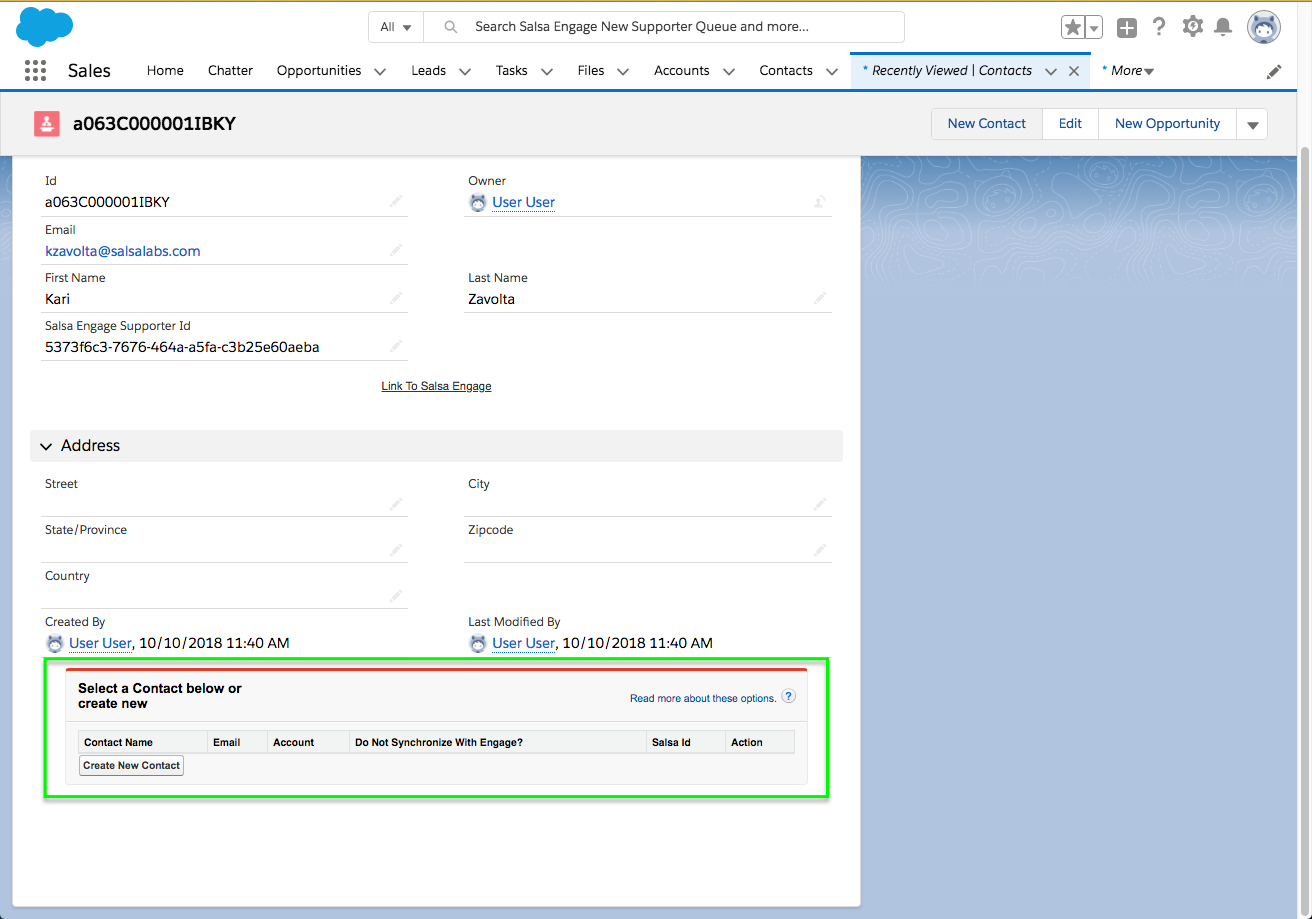Open the Contacts tab
Viewport: 1312px width, 919px height.
point(786,71)
